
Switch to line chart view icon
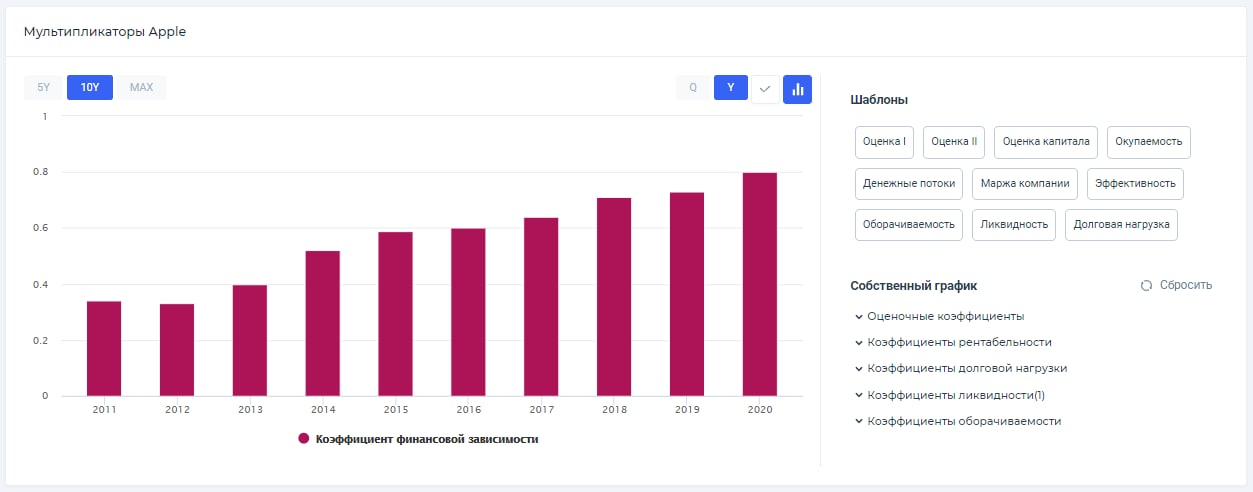point(764,88)
